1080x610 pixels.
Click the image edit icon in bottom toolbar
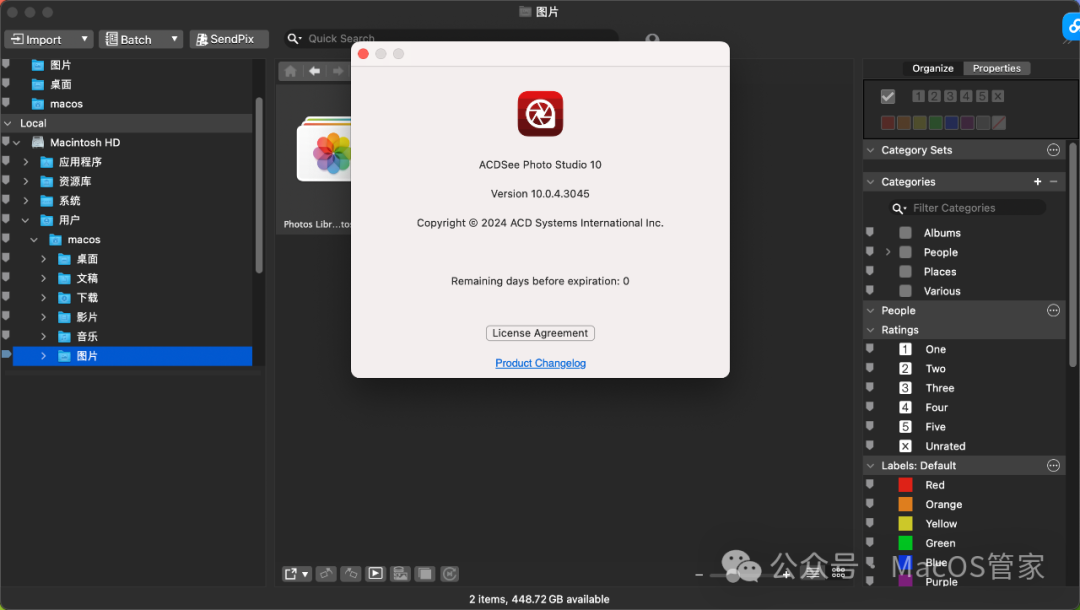pyautogui.click(x=400, y=574)
